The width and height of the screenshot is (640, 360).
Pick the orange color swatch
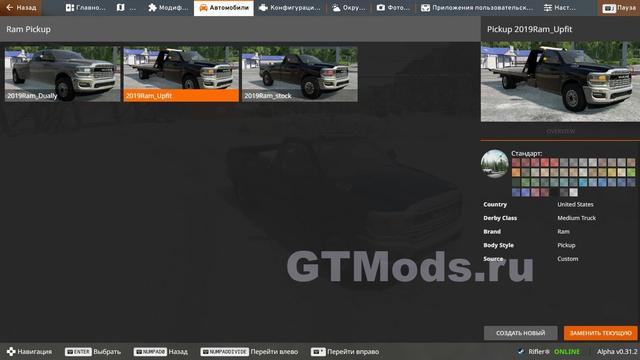point(516,173)
